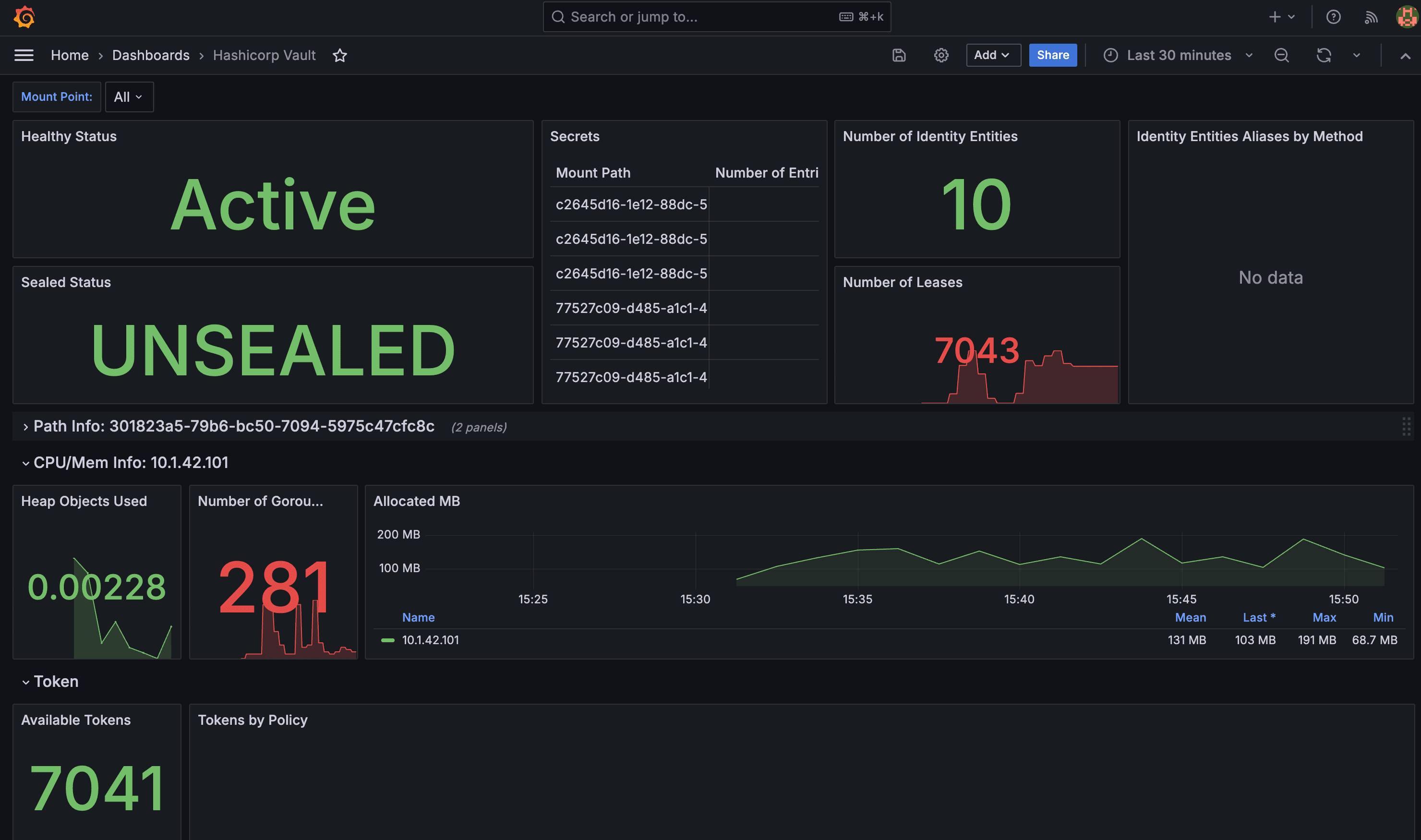Image resolution: width=1421 pixels, height=840 pixels.
Task: Sort legend by Max column
Action: coord(1324,618)
